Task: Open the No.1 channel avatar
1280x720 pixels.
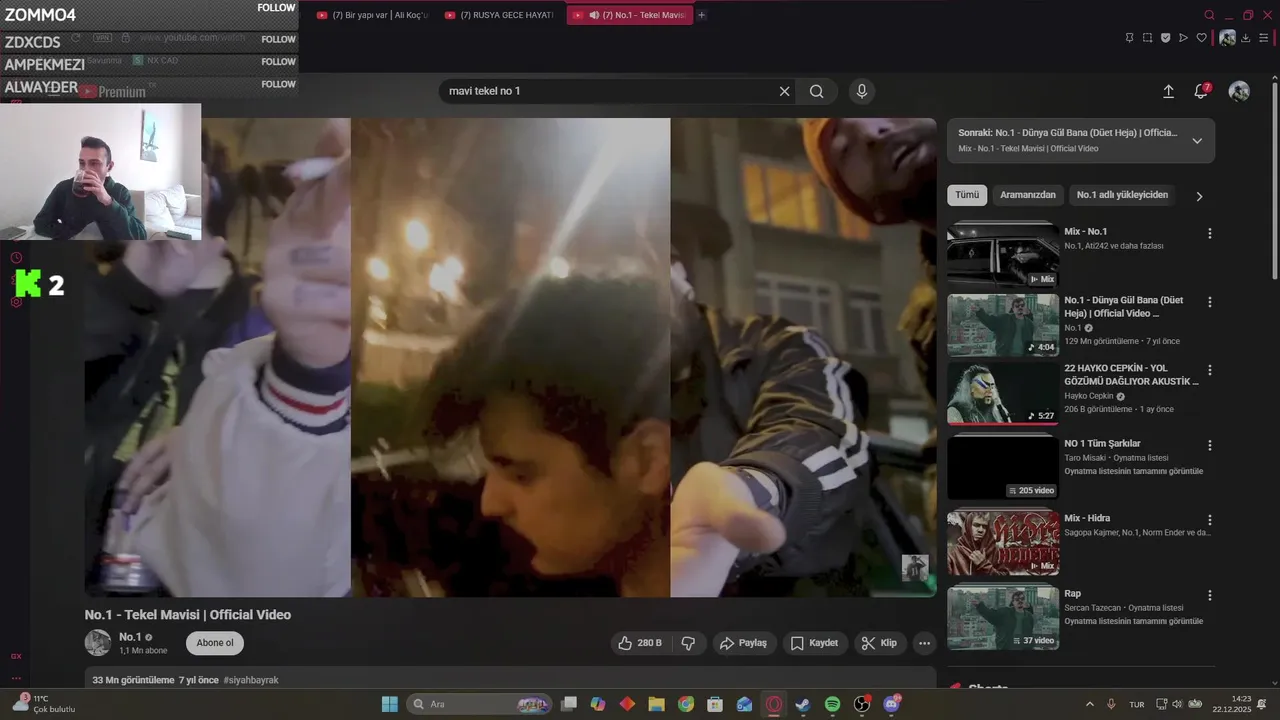Action: [x=98, y=643]
